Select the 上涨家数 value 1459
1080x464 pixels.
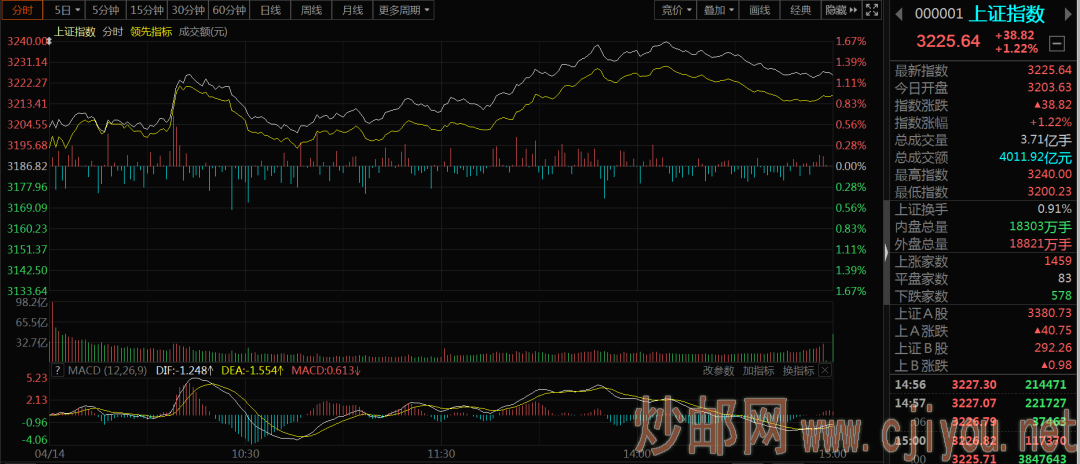(x=1059, y=262)
